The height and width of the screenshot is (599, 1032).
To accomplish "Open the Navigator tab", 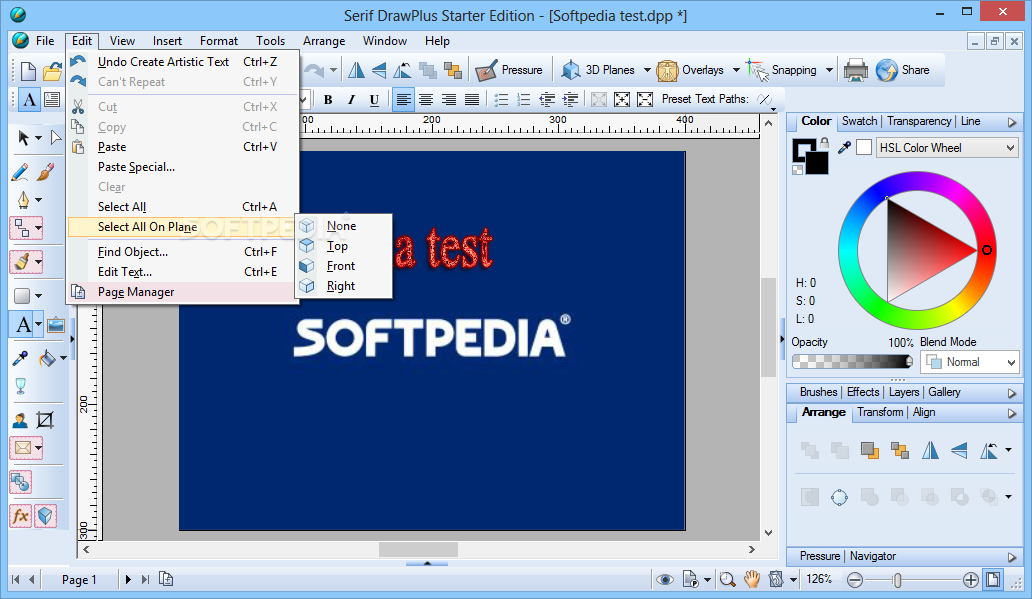I will coord(872,556).
